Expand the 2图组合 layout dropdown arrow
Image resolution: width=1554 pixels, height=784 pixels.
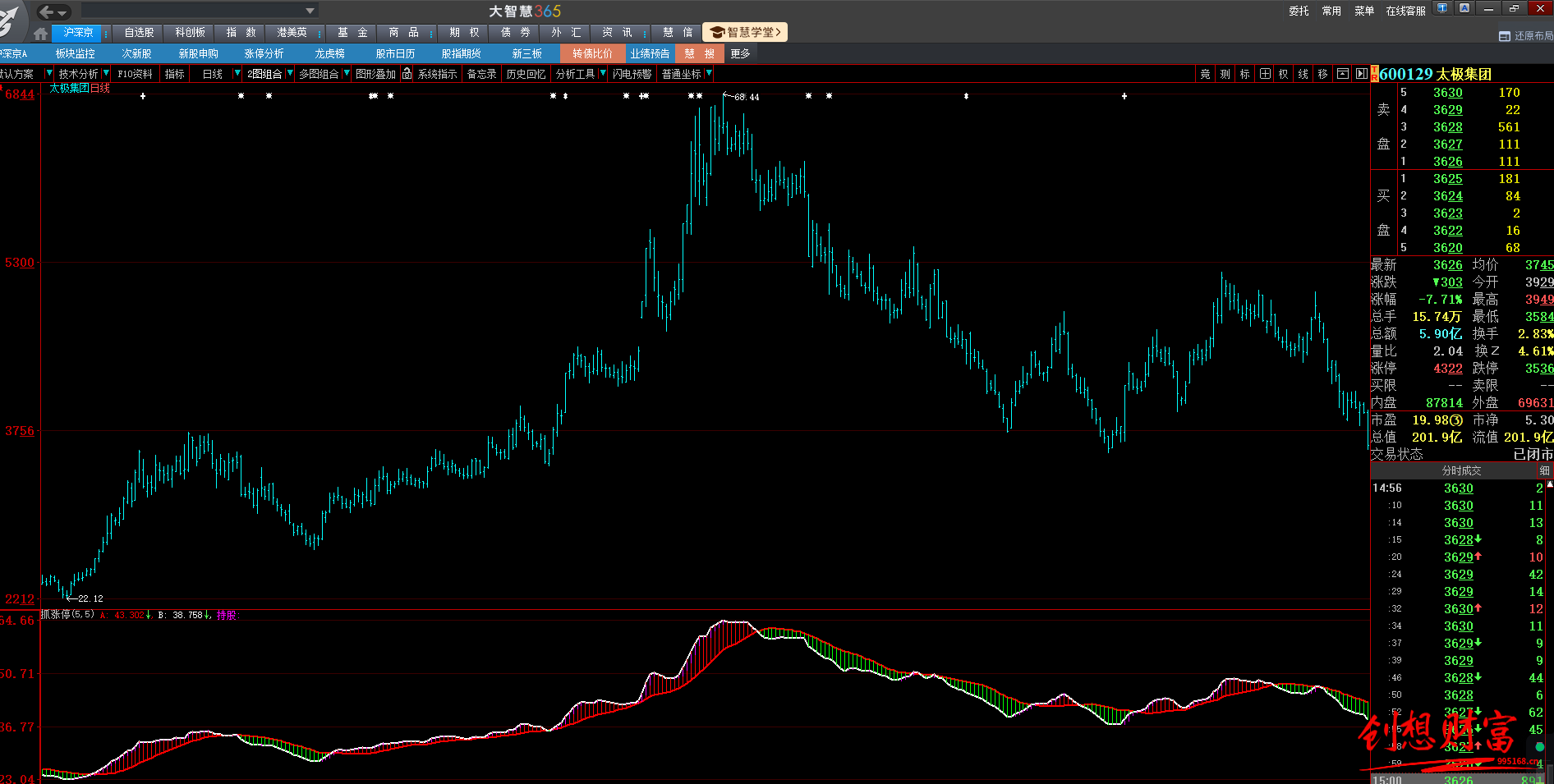tap(289, 74)
